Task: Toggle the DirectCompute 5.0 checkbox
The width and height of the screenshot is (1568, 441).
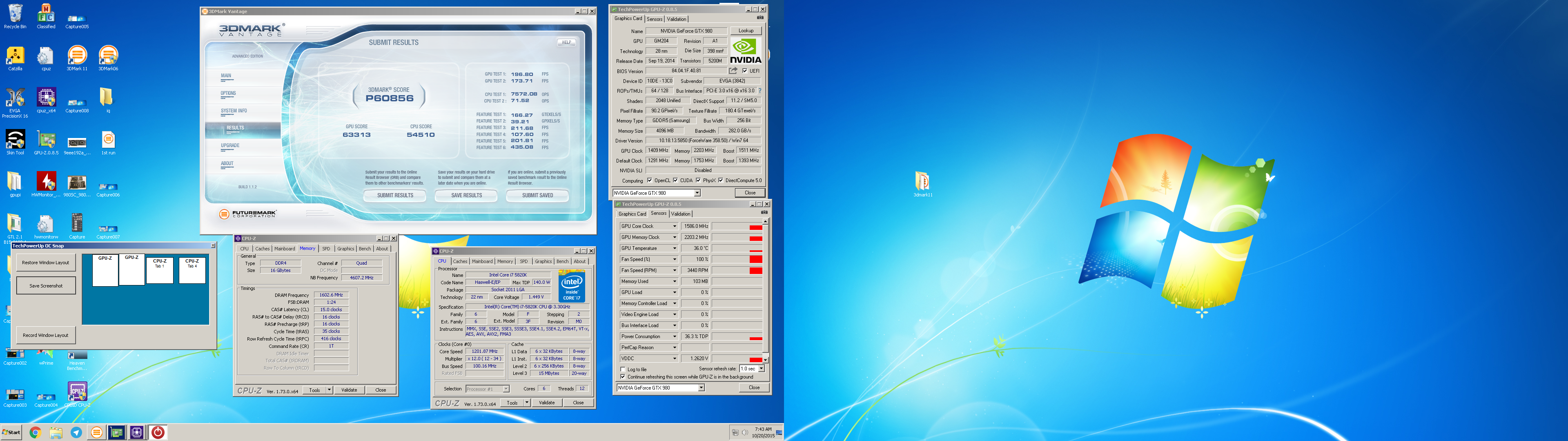Action: coord(721,180)
